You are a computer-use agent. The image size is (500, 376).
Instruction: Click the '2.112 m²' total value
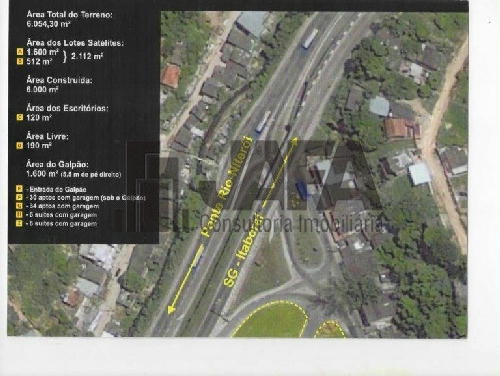tap(87, 56)
